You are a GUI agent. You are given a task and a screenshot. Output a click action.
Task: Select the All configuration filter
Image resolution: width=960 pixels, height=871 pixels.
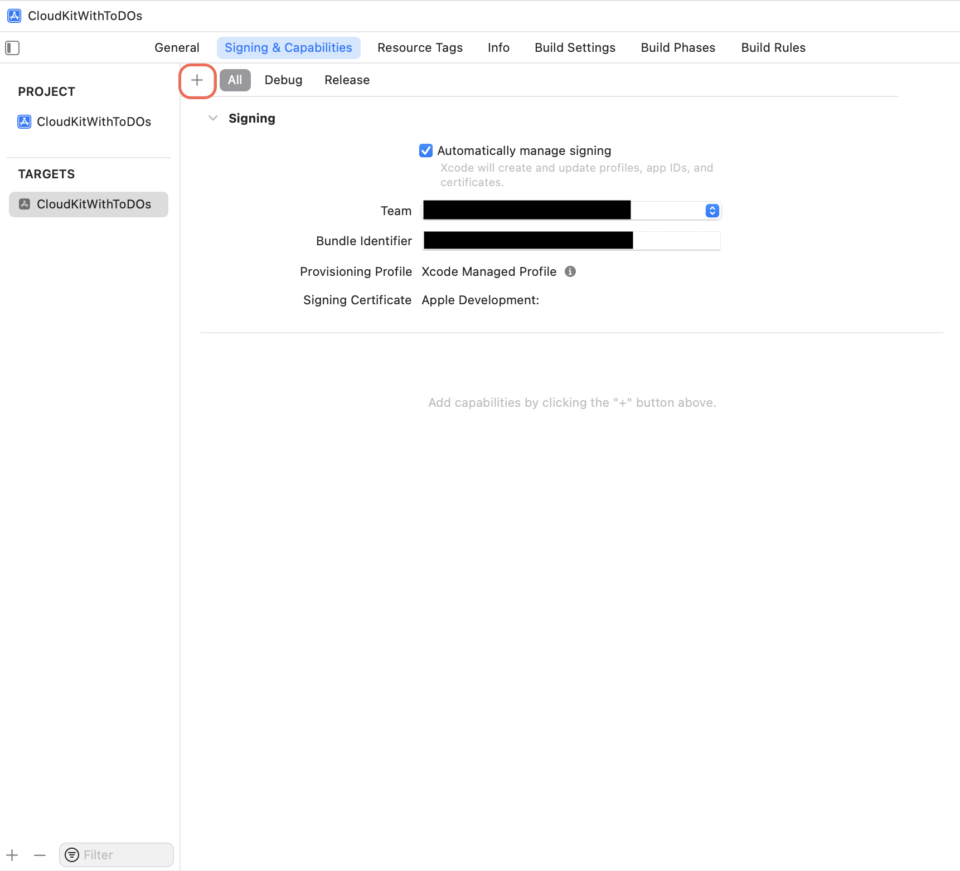[235, 79]
